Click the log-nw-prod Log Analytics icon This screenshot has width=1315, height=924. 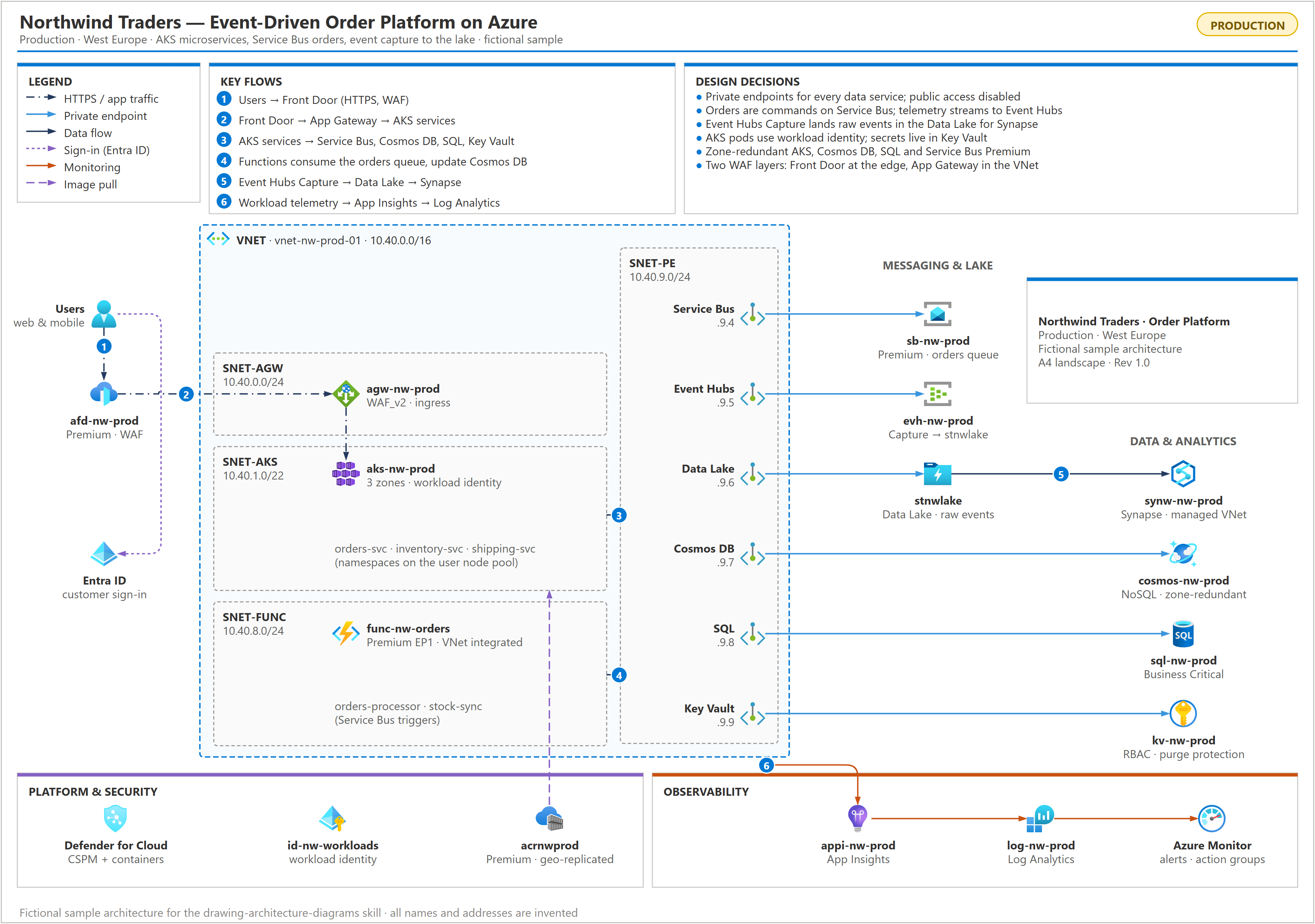click(1040, 819)
